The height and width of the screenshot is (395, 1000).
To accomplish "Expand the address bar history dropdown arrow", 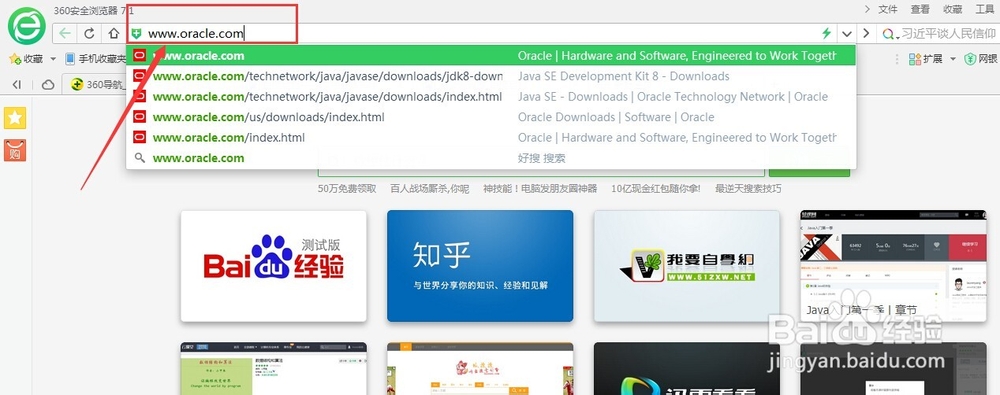I will pos(847,34).
